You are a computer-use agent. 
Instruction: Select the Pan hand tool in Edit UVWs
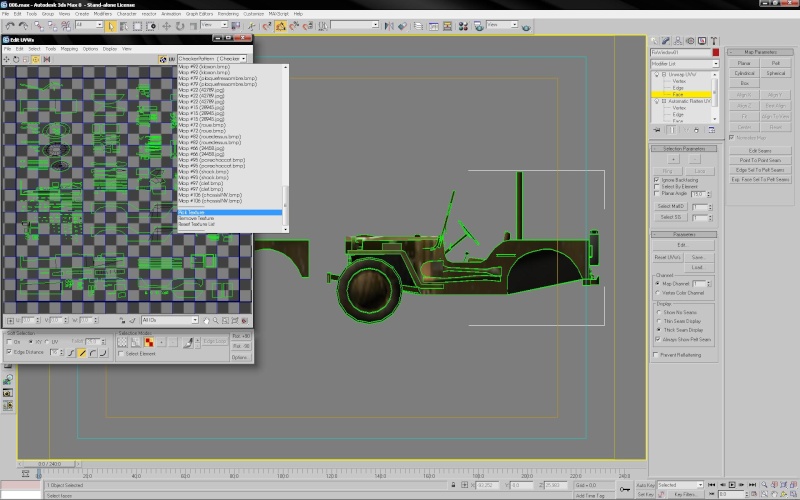(x=206, y=320)
